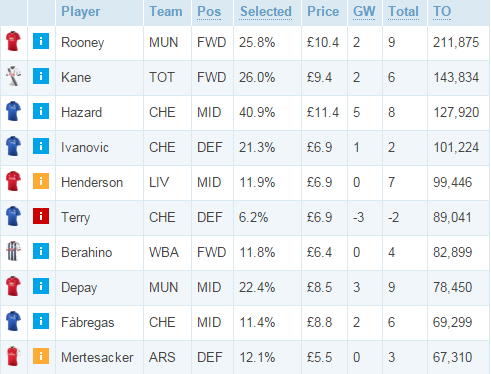Open Kane's blue player info icon

pos(41,76)
